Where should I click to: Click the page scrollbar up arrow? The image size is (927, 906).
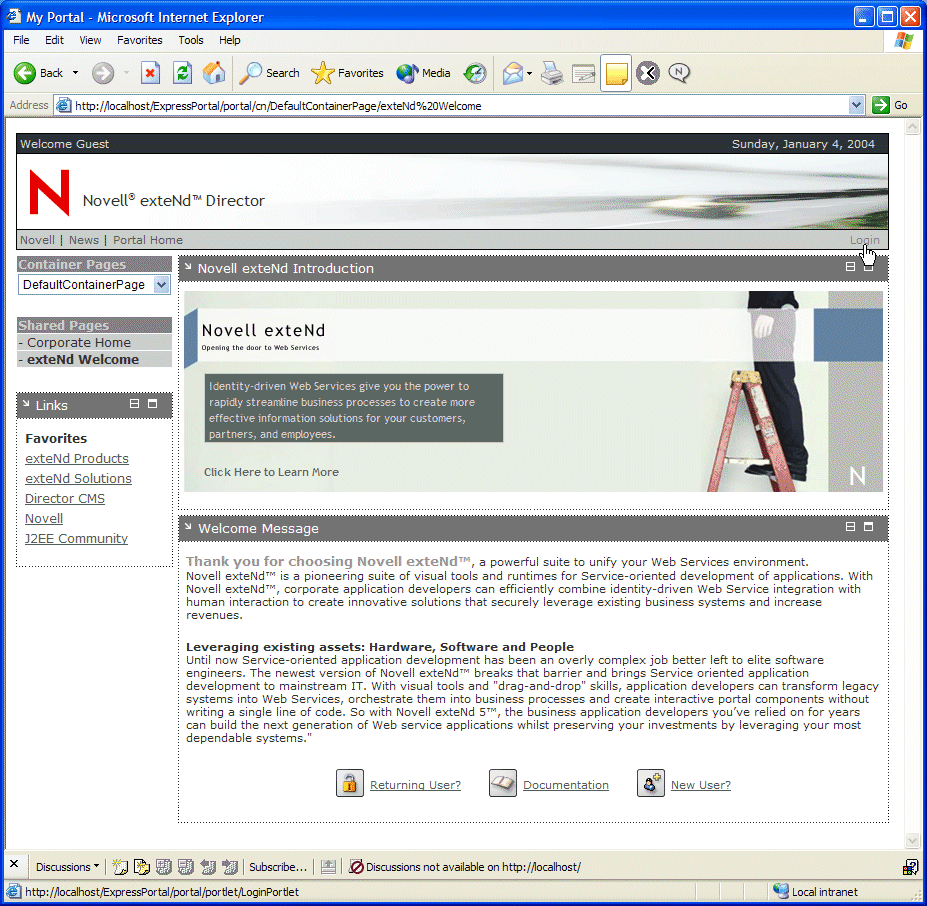pos(912,126)
